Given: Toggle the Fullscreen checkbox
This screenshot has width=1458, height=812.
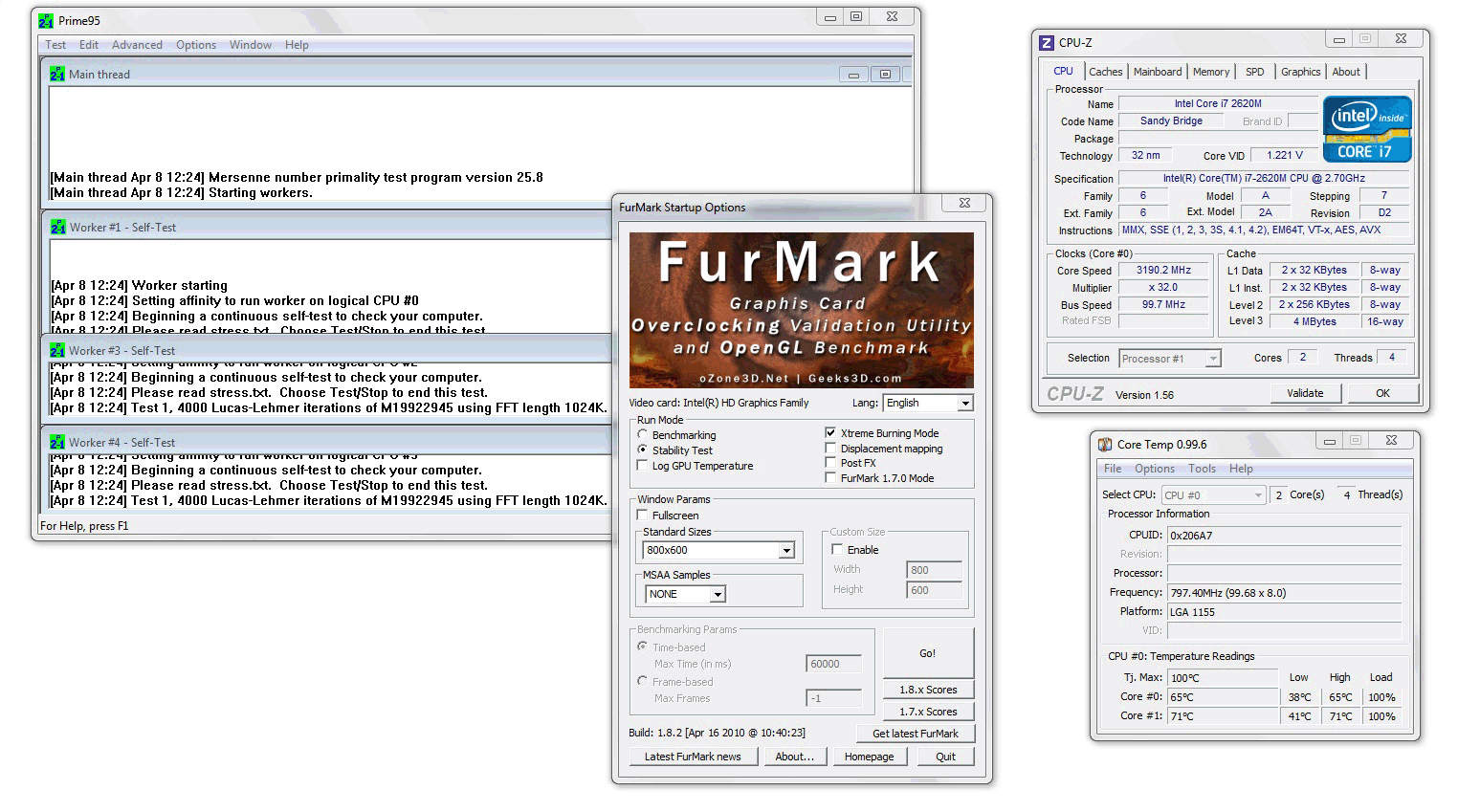Looking at the screenshot, I should click(x=643, y=515).
